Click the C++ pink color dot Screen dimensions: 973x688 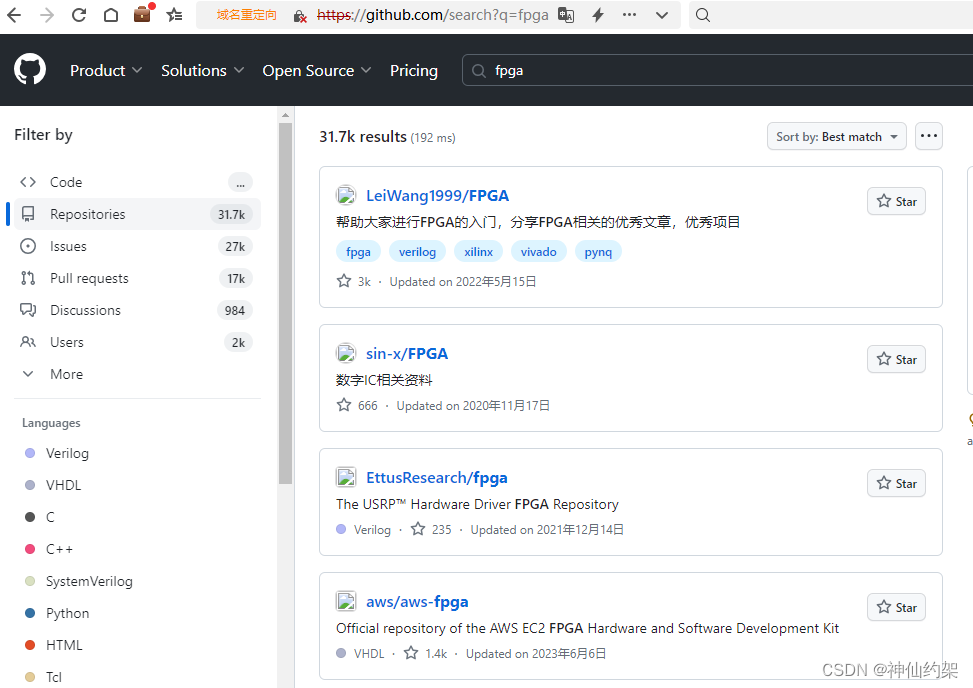pos(30,549)
